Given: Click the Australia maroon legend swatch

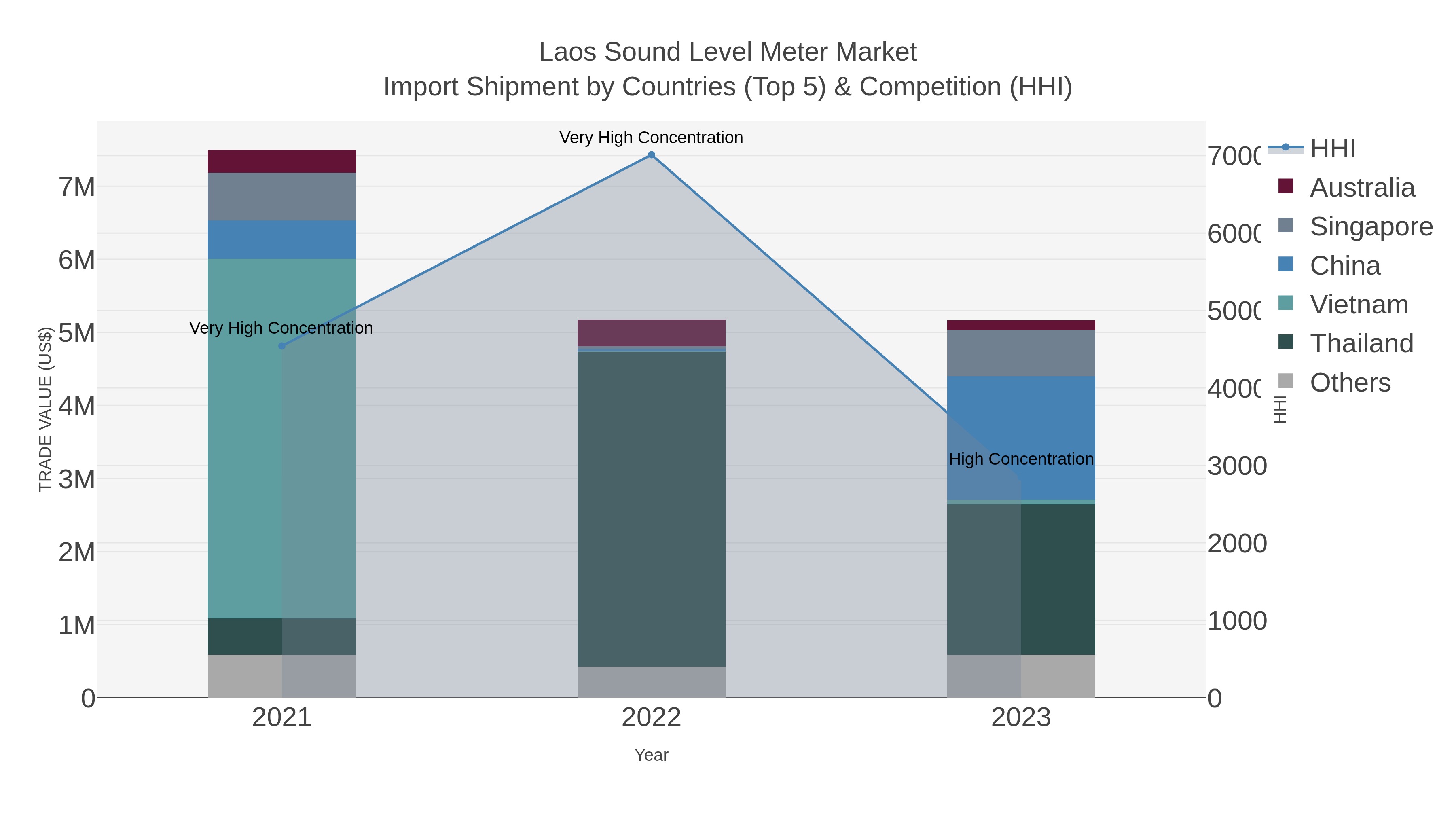Looking at the screenshot, I should click(x=1285, y=186).
